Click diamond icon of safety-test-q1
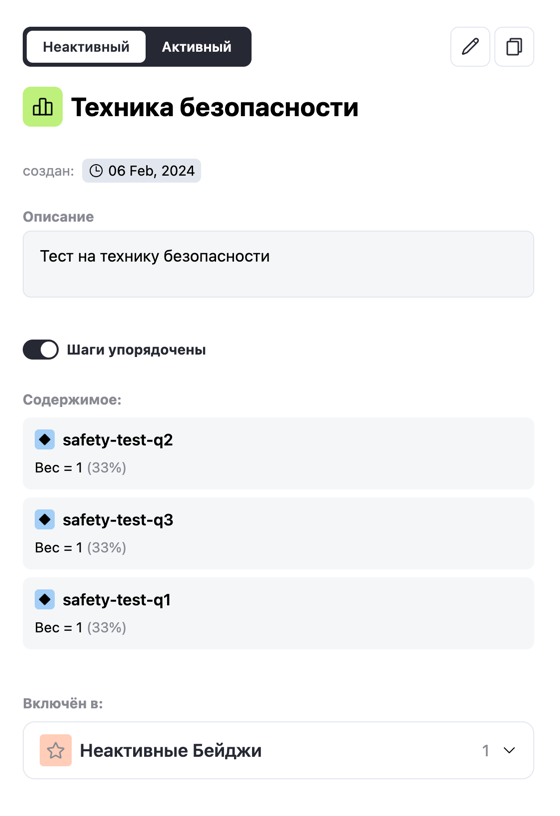 point(45,600)
